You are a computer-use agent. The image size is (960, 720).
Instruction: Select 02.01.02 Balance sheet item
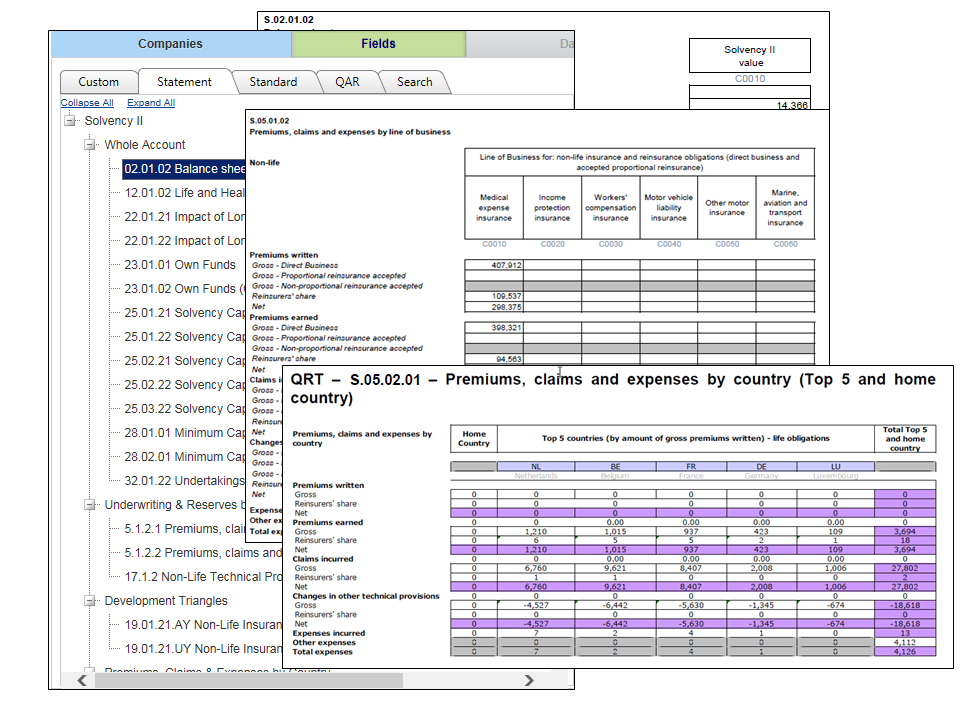(184, 169)
